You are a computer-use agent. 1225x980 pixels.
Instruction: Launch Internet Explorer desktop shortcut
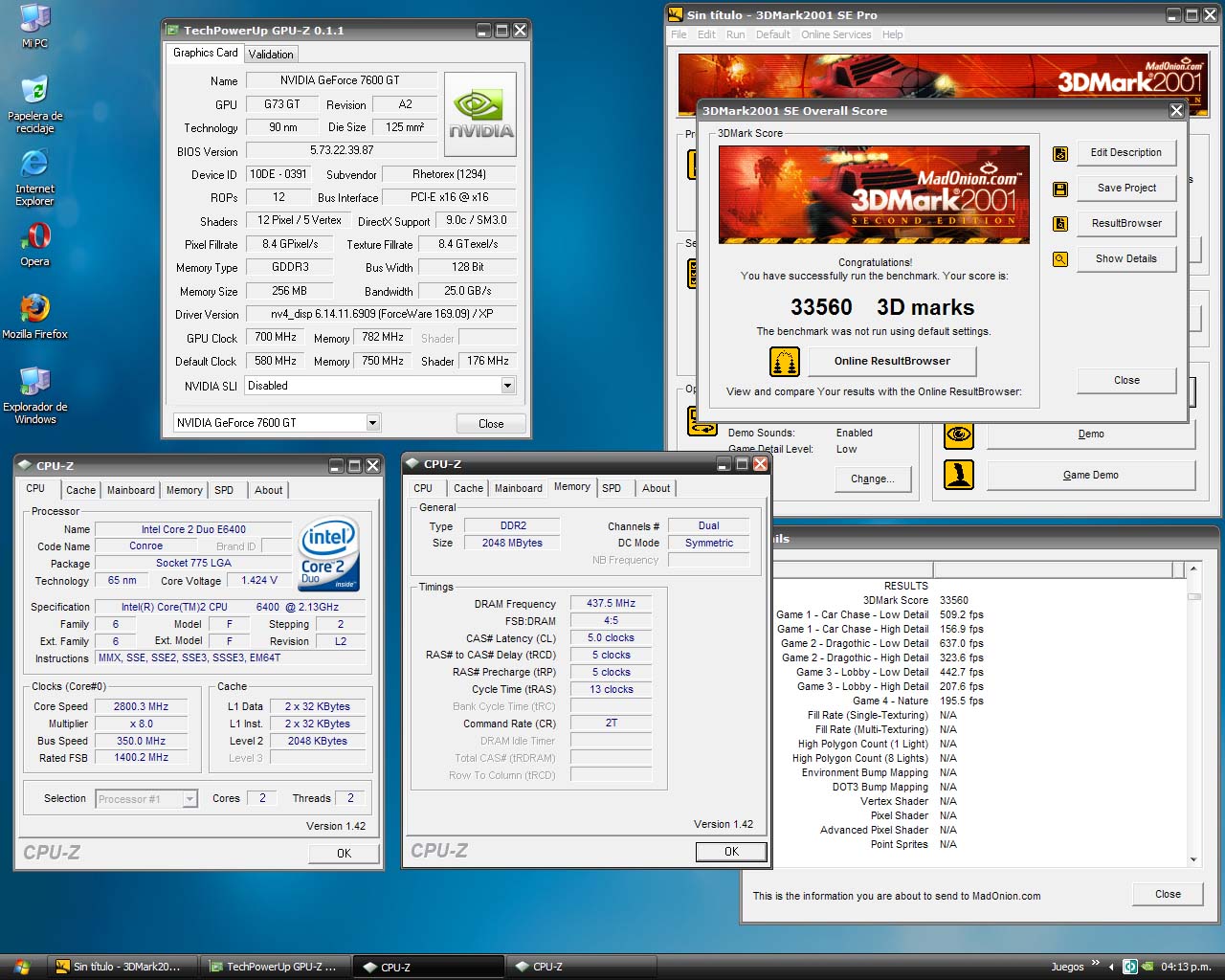tap(34, 177)
